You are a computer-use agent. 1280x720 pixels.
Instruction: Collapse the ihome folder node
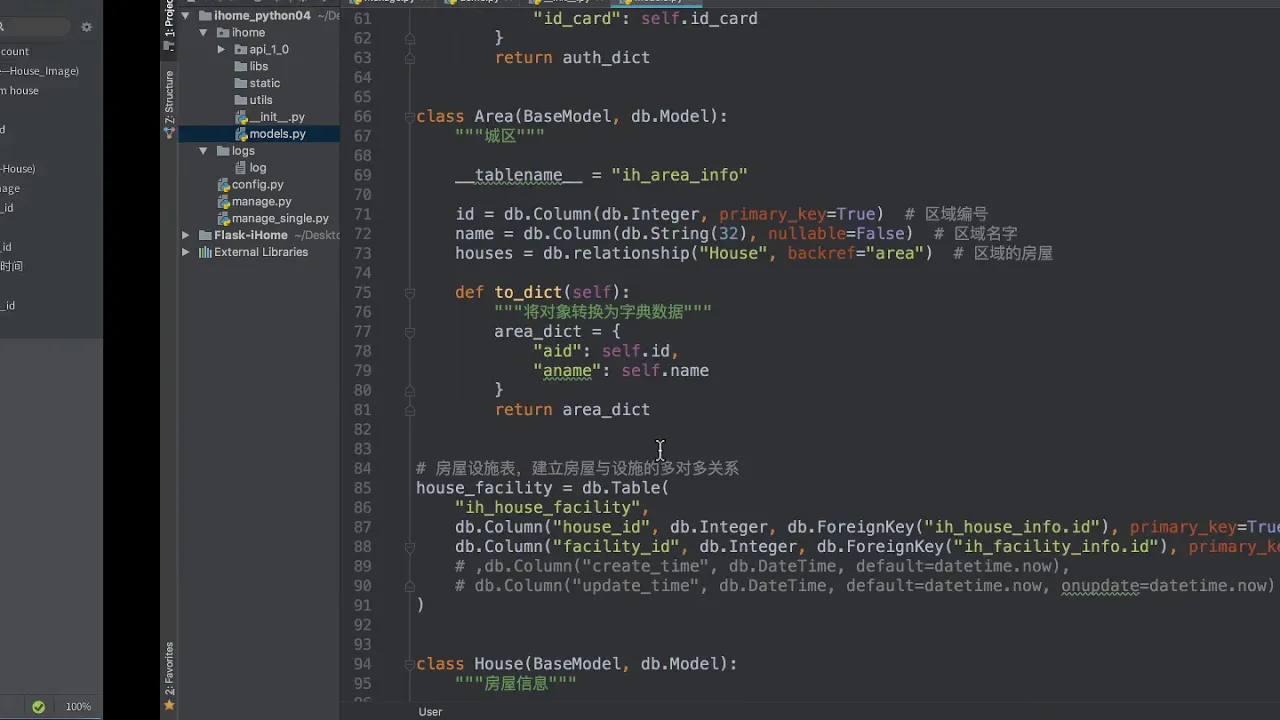tap(203, 33)
